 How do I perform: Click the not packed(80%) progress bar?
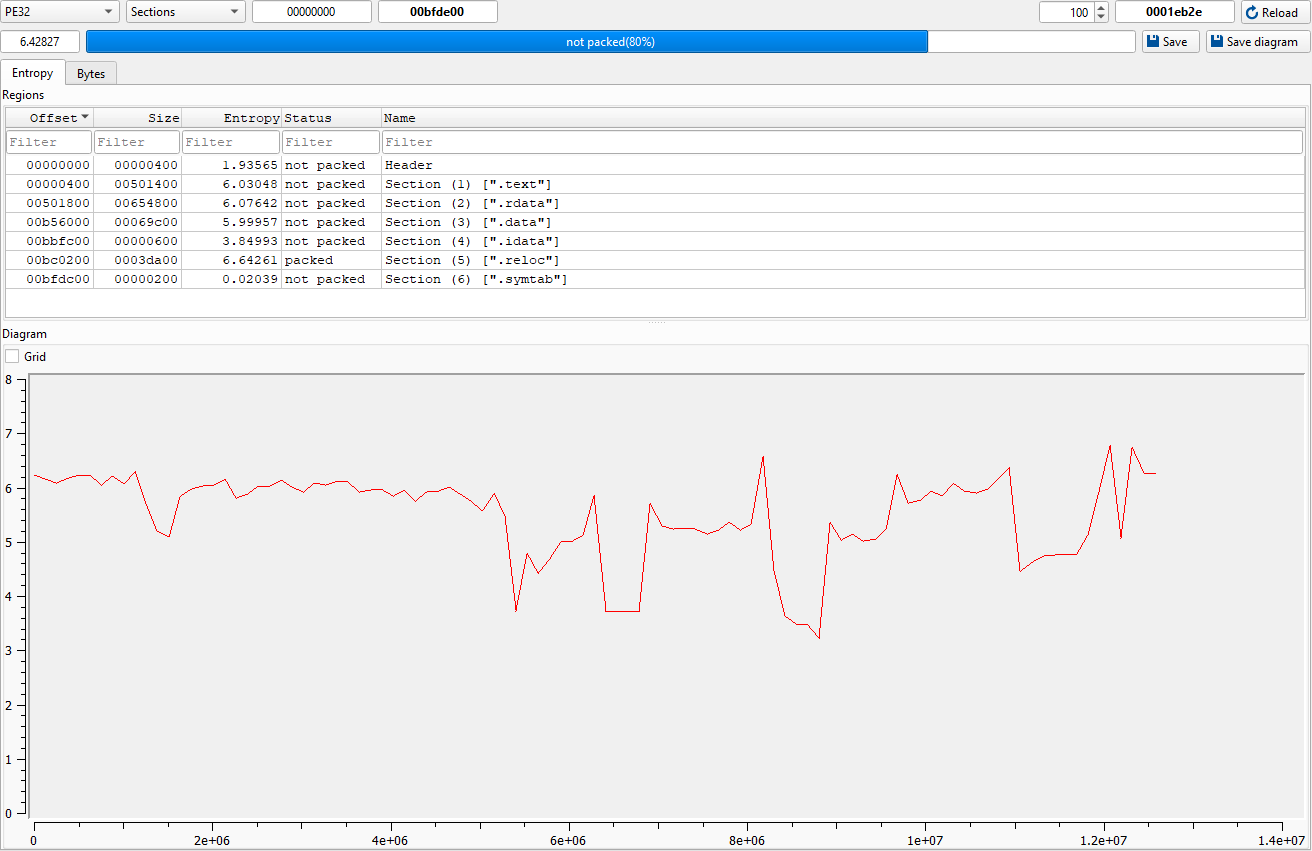[610, 42]
